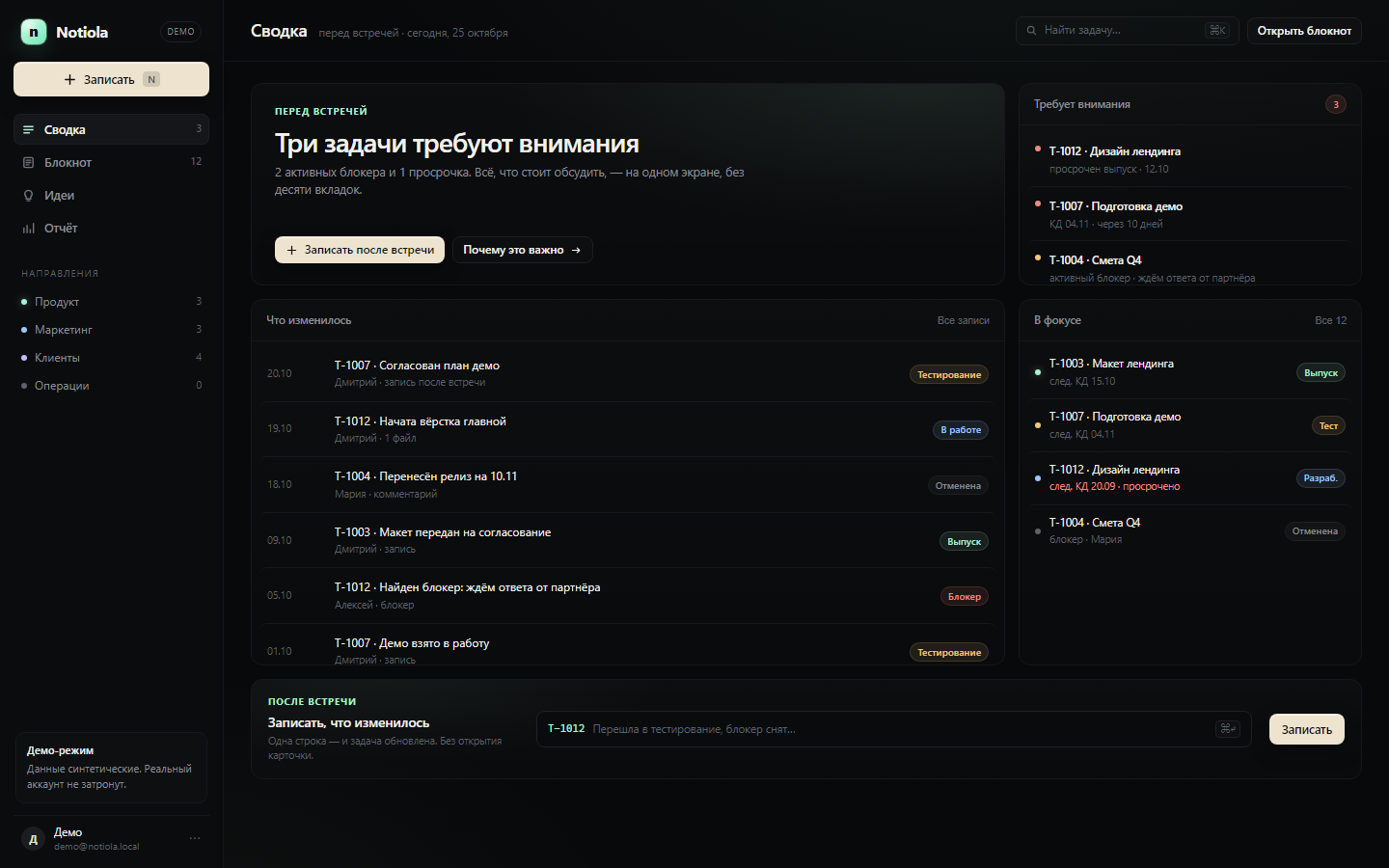Open the Отчёт page
Viewport: 1389px width, 868px height.
111,228
